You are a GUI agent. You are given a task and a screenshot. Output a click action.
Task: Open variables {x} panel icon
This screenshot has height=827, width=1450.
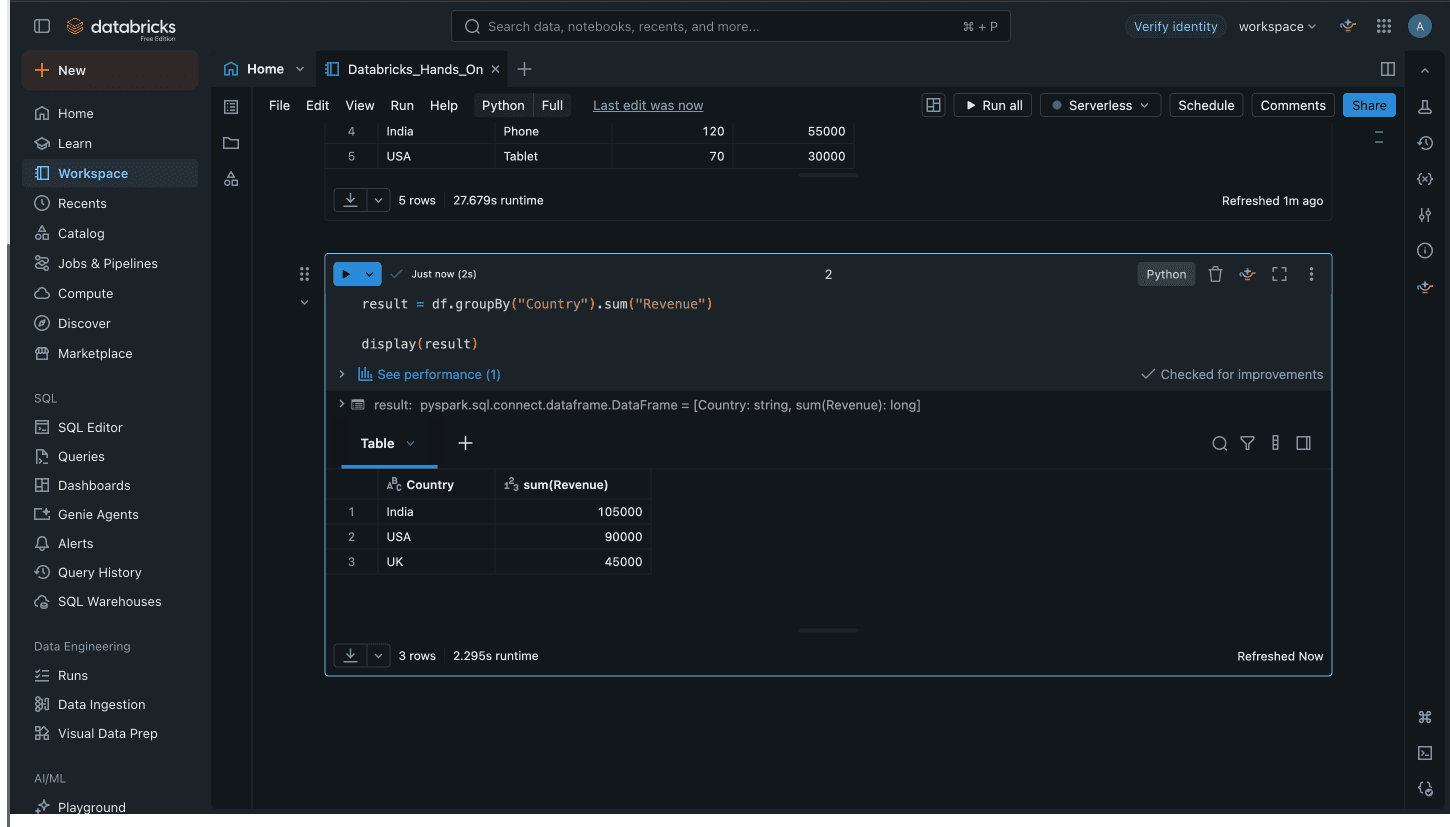(1425, 179)
